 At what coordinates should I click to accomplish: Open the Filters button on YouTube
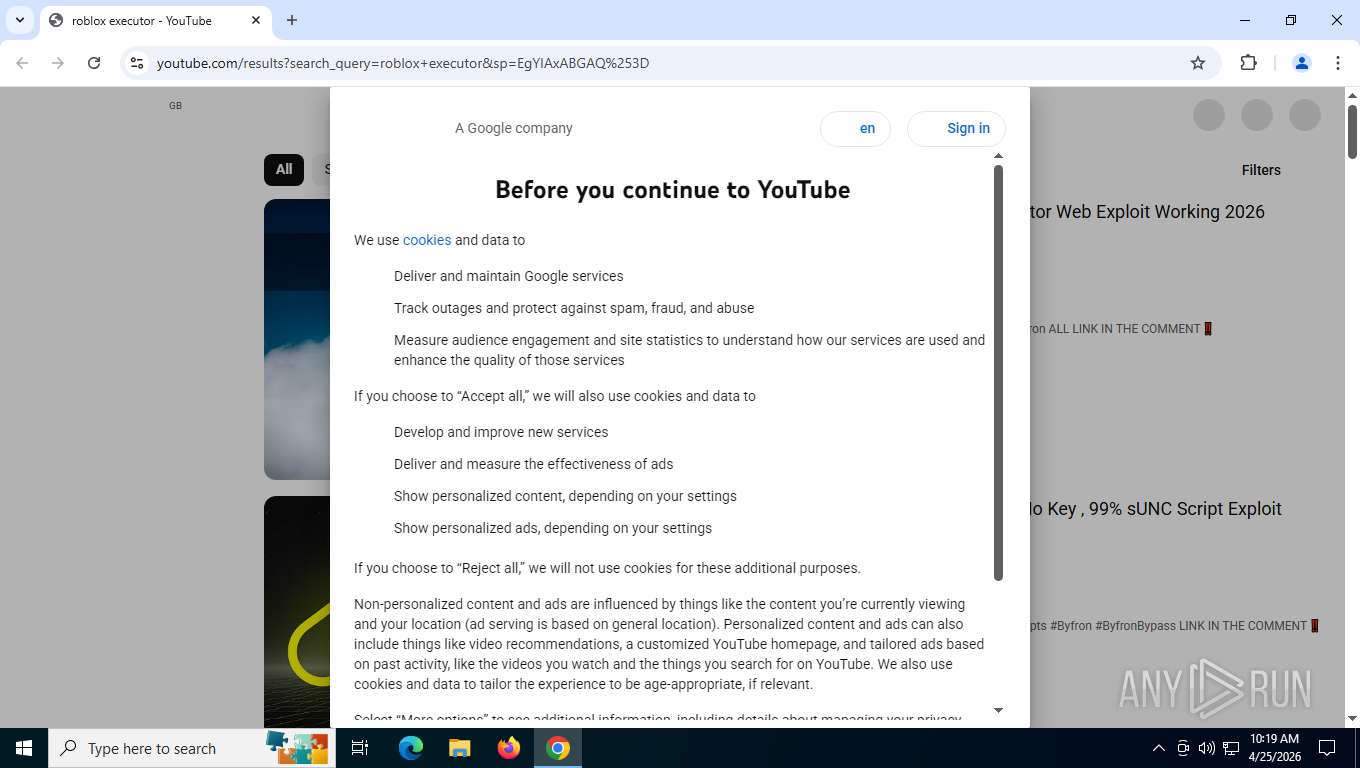point(1261,170)
